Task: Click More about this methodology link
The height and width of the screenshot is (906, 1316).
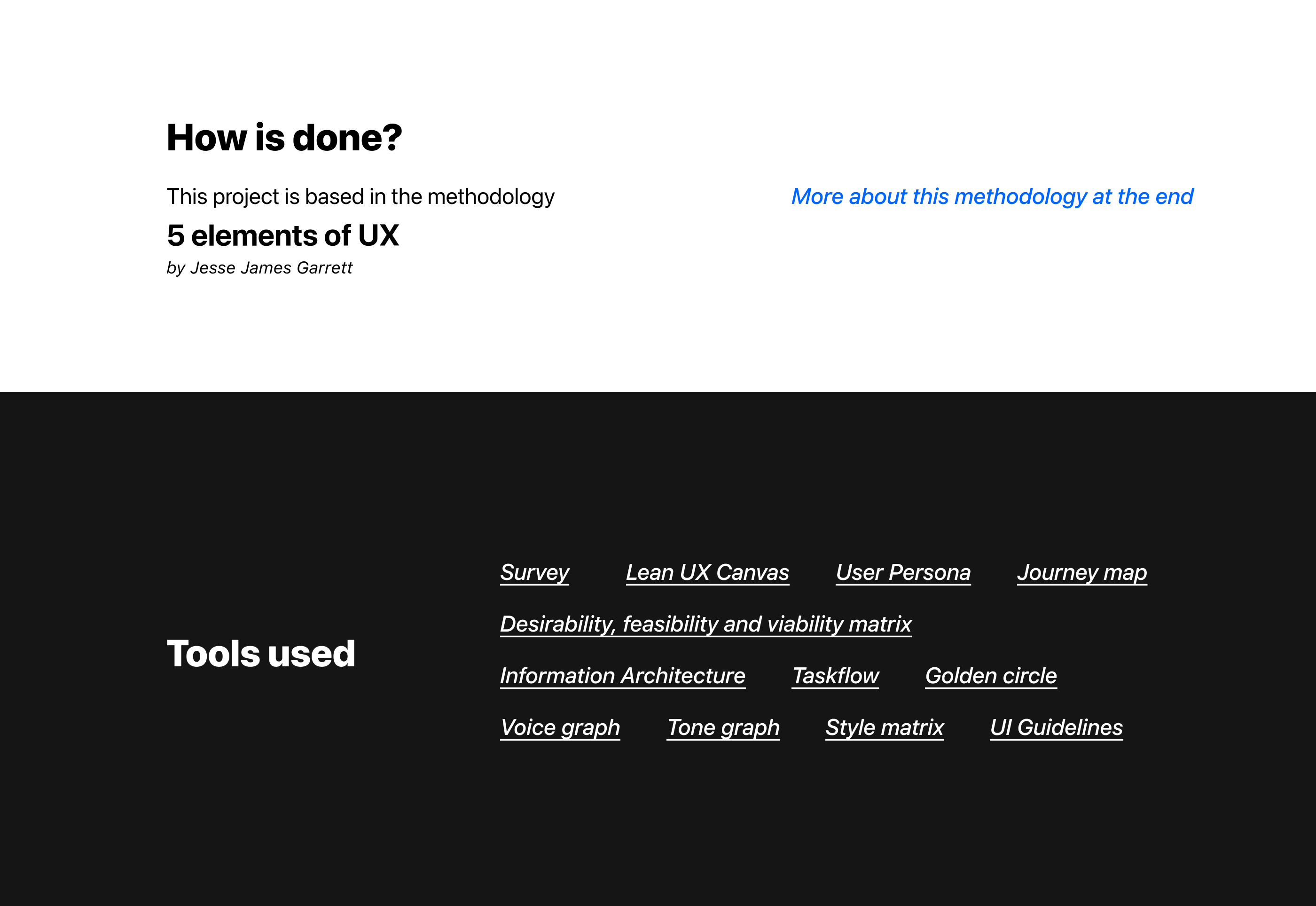Action: tap(992, 196)
